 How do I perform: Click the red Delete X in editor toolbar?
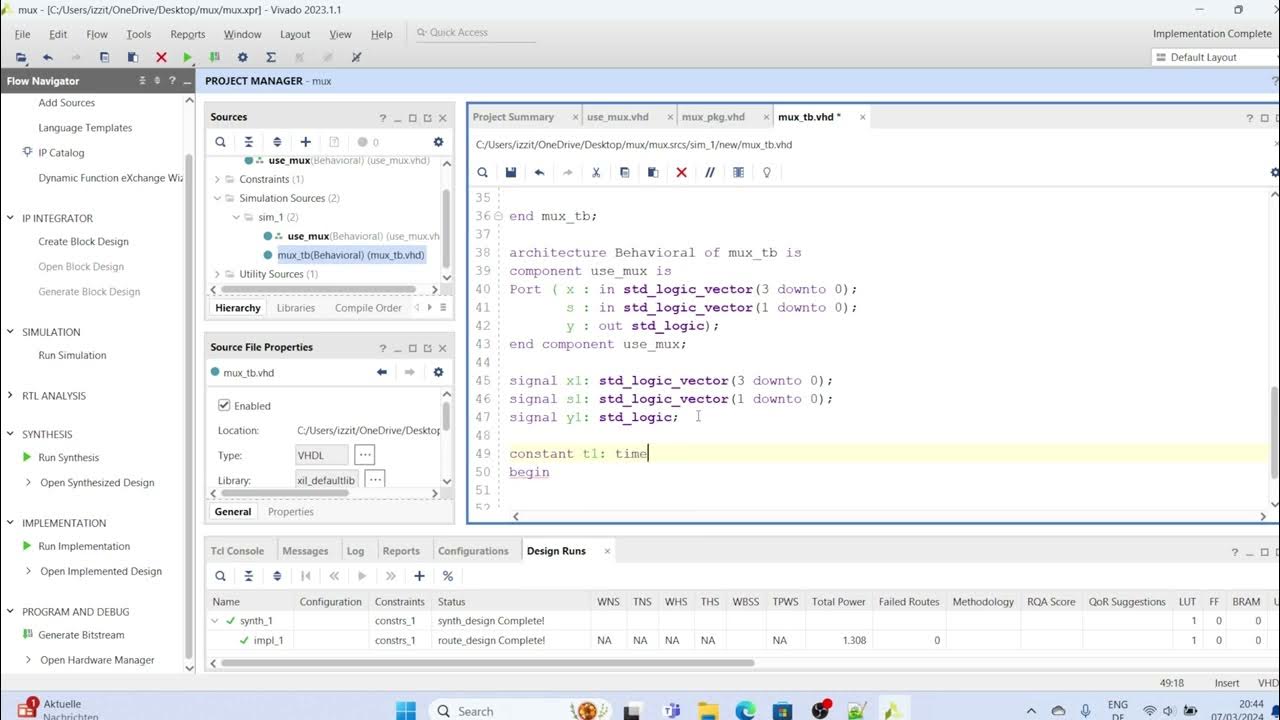(682, 172)
